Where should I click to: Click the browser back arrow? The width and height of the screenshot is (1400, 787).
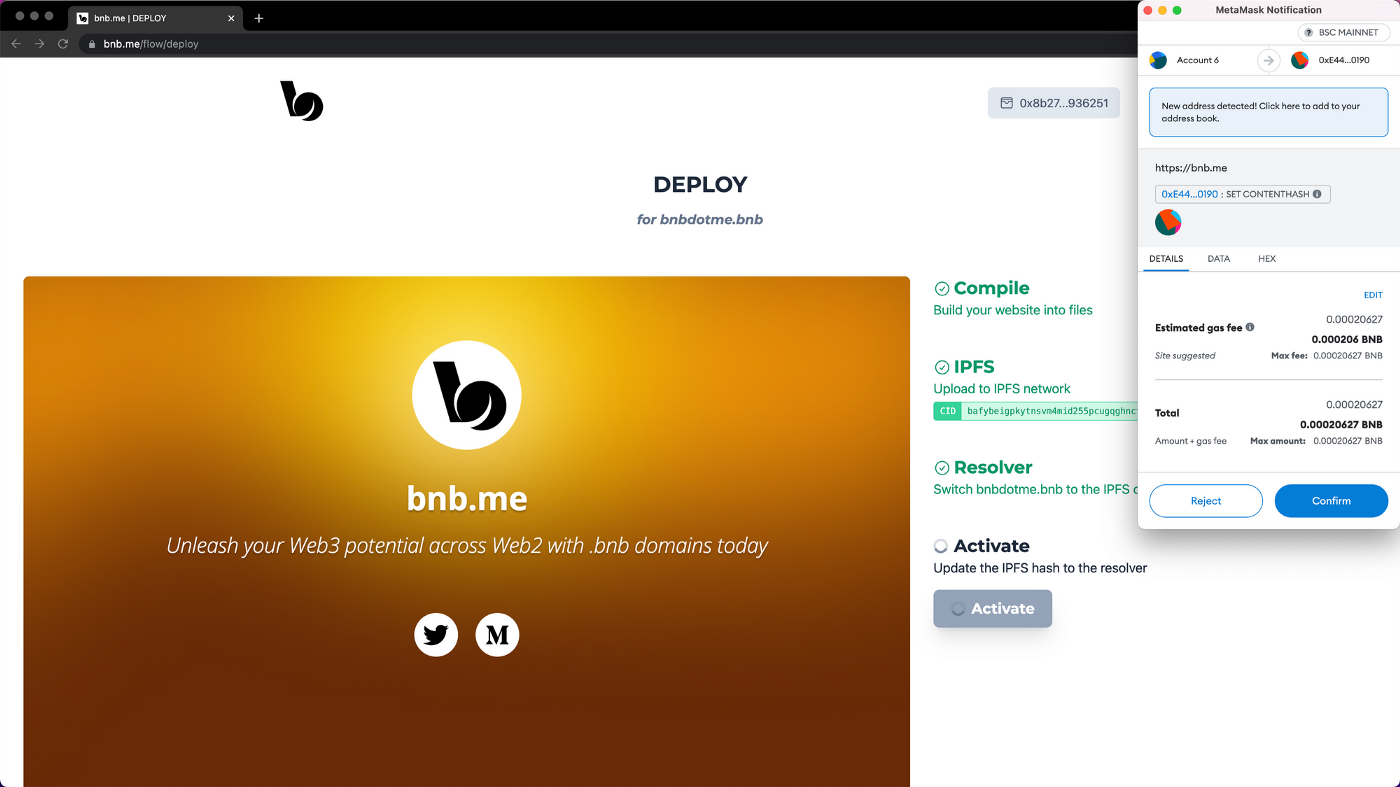pyautogui.click(x=16, y=44)
